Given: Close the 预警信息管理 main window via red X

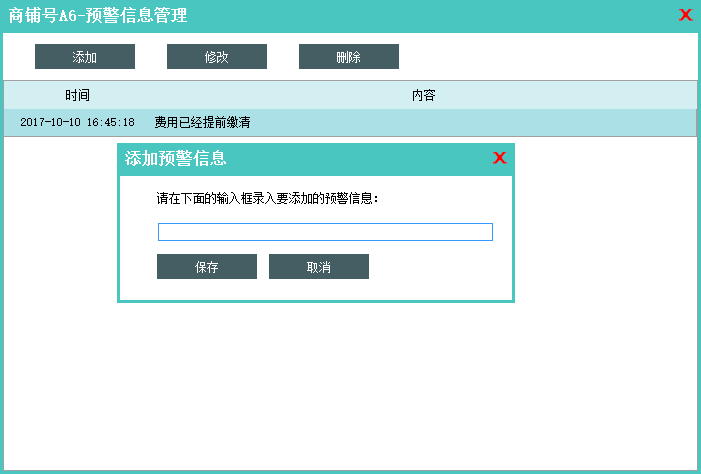Looking at the screenshot, I should click(685, 15).
